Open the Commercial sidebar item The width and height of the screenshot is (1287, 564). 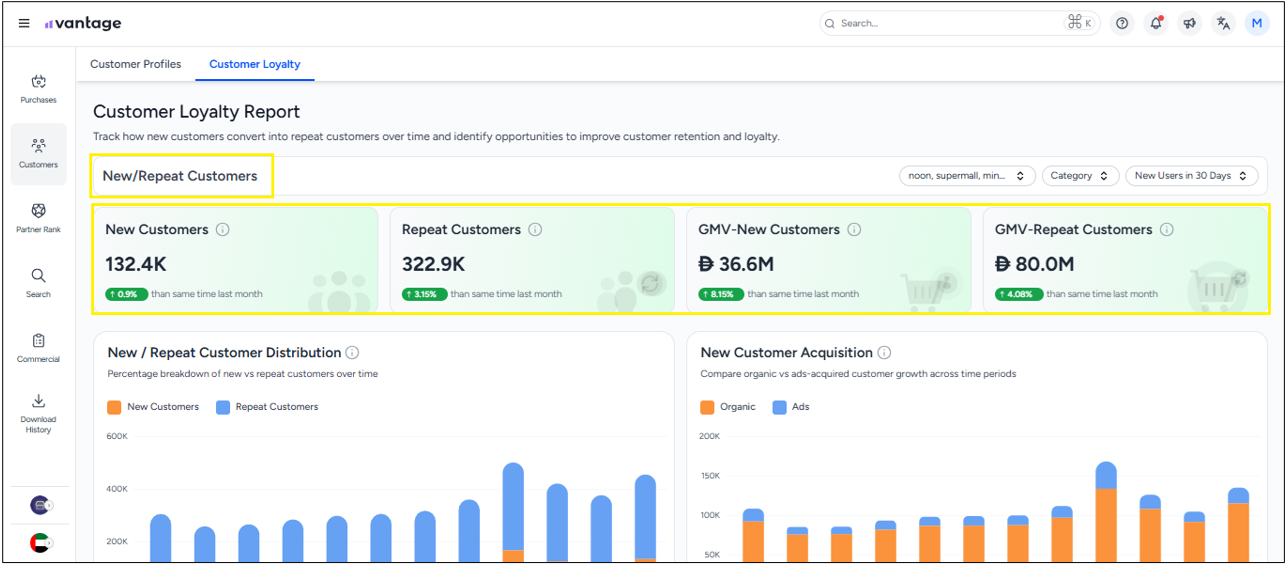(38, 348)
